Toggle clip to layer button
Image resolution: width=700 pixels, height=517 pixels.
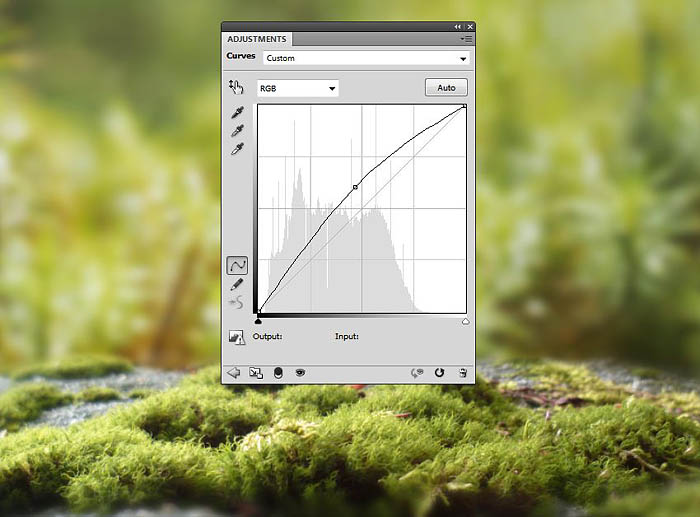[x=278, y=372]
